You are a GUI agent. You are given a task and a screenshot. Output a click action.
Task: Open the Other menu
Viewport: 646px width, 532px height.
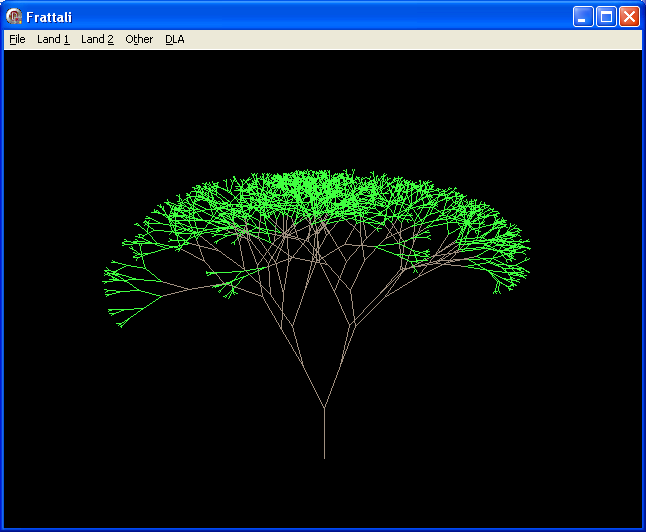139,40
